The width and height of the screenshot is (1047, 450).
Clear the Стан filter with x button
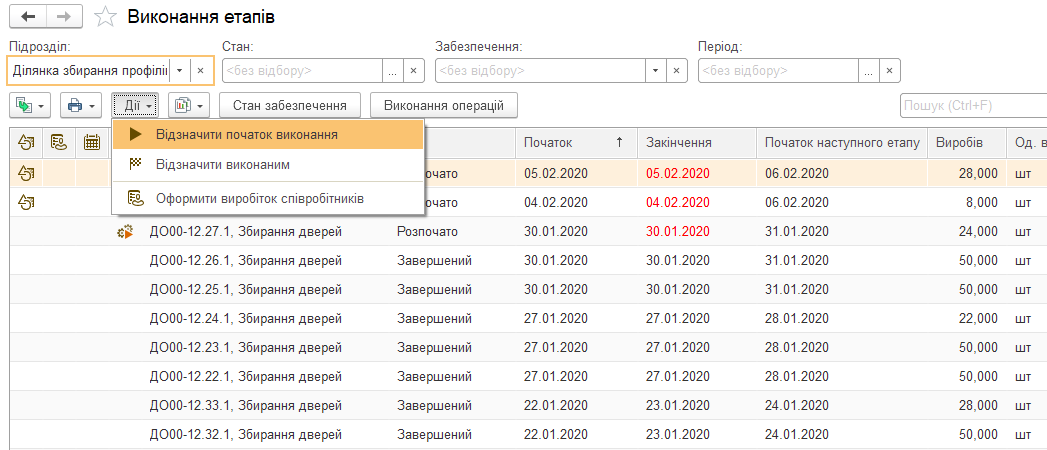[414, 71]
